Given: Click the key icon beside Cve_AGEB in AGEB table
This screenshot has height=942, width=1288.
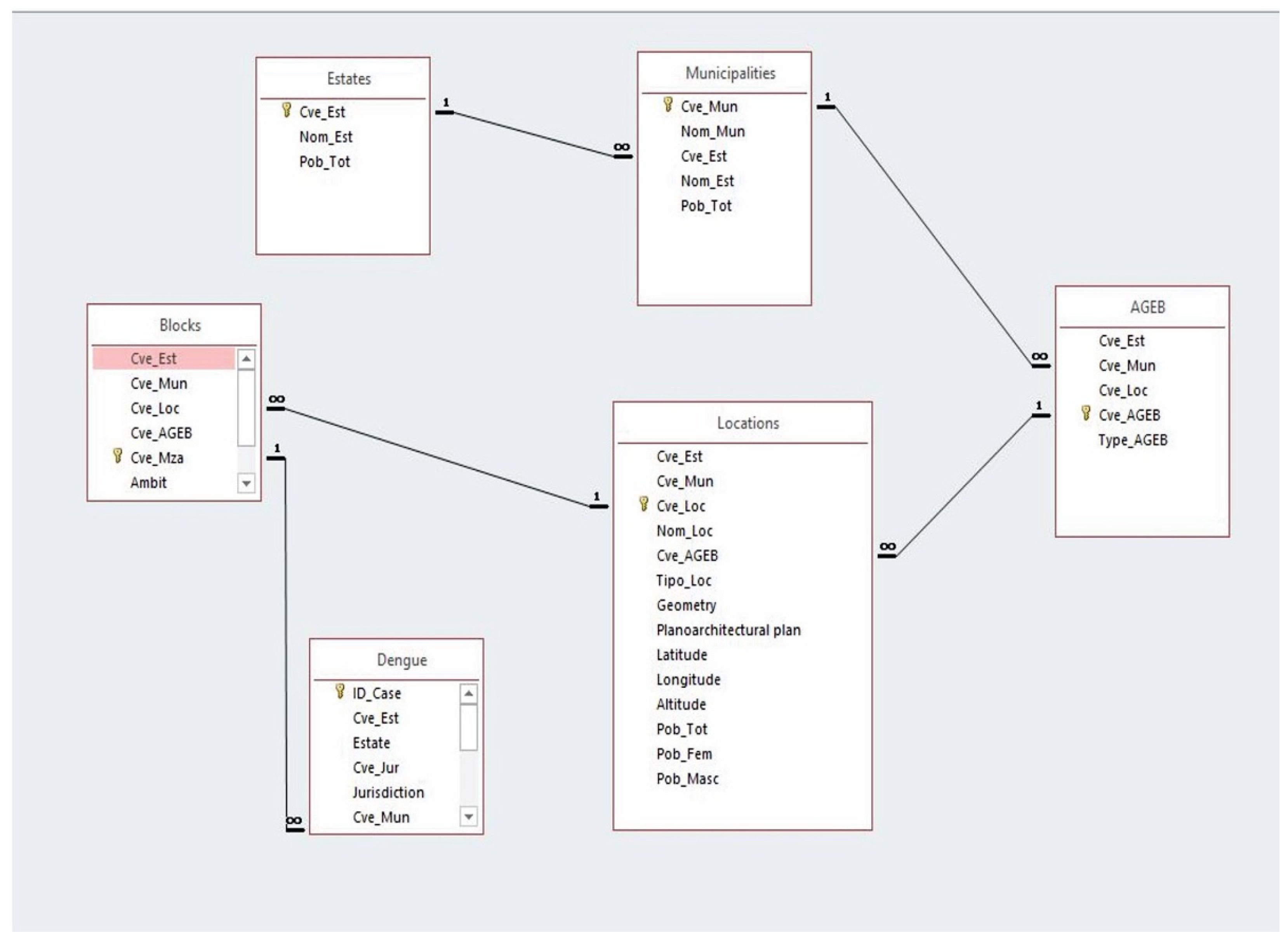Looking at the screenshot, I should [1086, 414].
